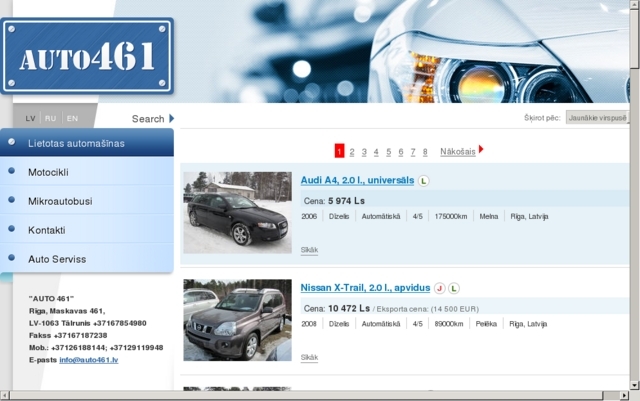Go to page 5 of listings
640x401 pixels.
(x=389, y=152)
